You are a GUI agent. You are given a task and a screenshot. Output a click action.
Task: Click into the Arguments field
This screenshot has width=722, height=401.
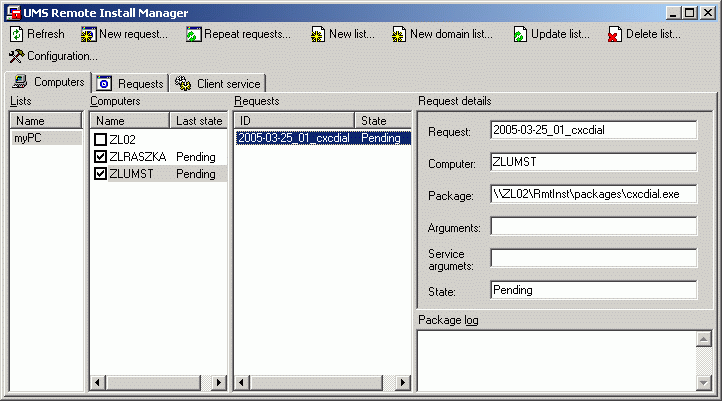(x=594, y=226)
